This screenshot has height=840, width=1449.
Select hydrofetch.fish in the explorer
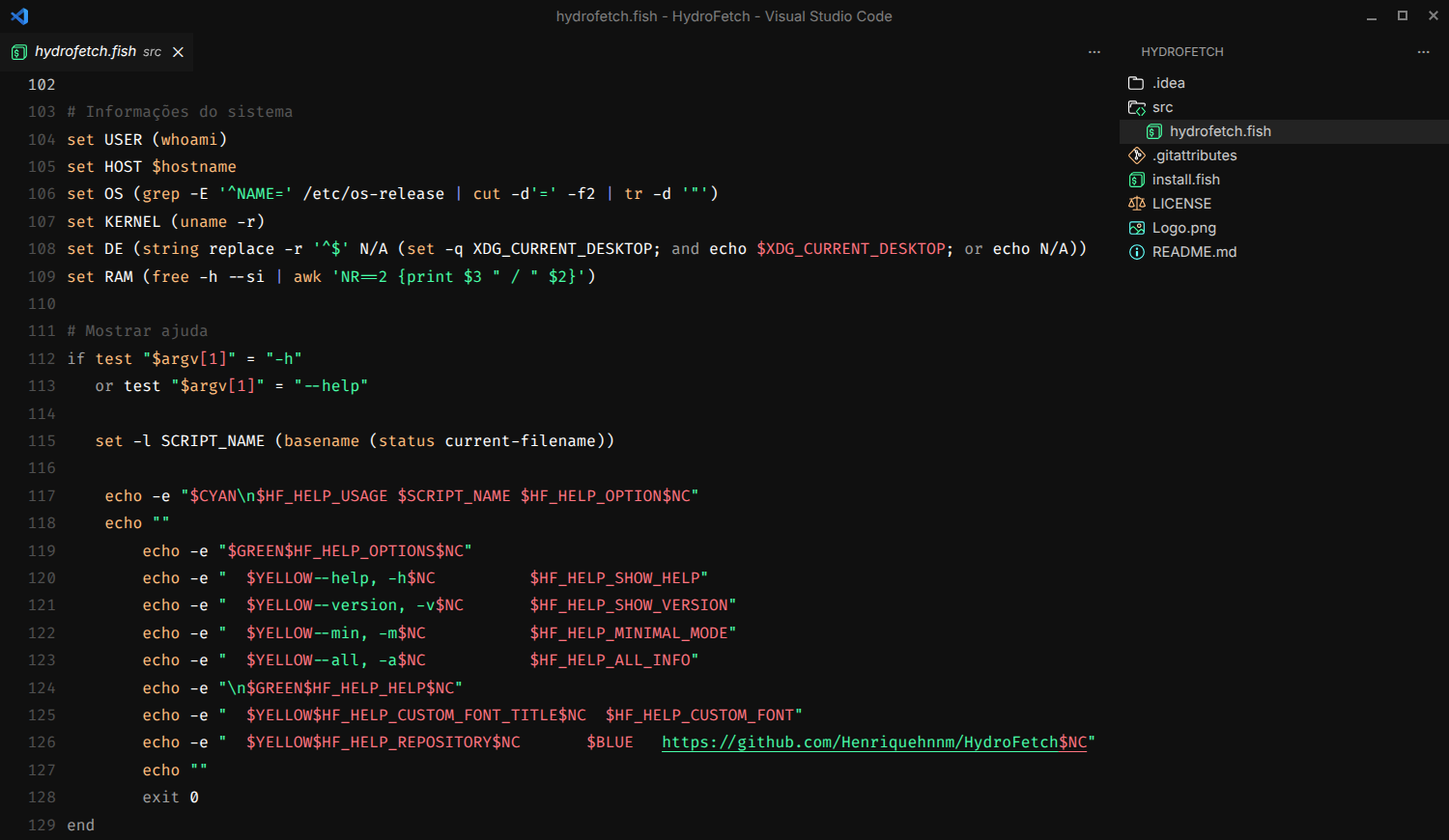(1284, 131)
